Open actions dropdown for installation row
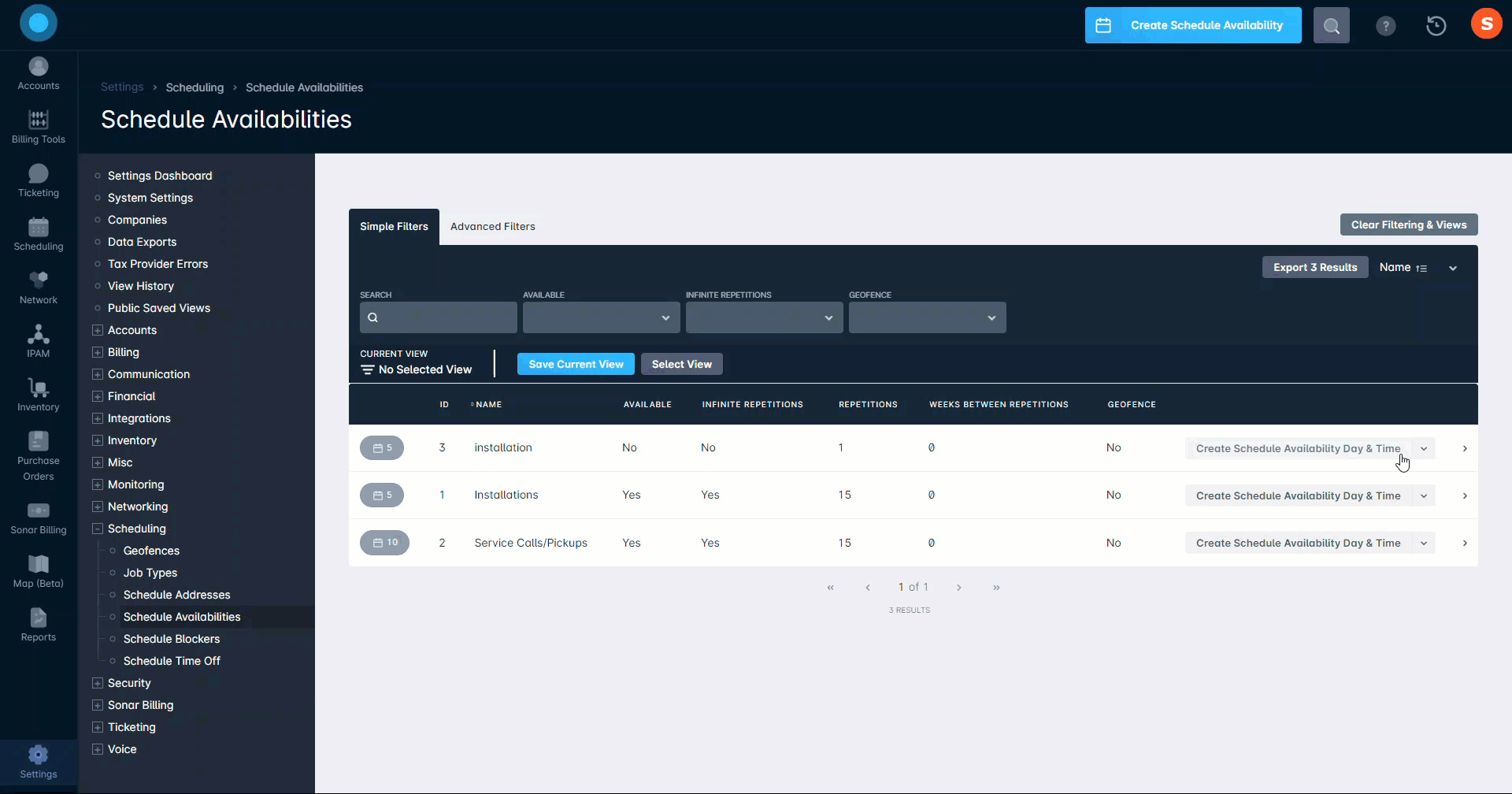The width and height of the screenshot is (1512, 794). (1424, 448)
